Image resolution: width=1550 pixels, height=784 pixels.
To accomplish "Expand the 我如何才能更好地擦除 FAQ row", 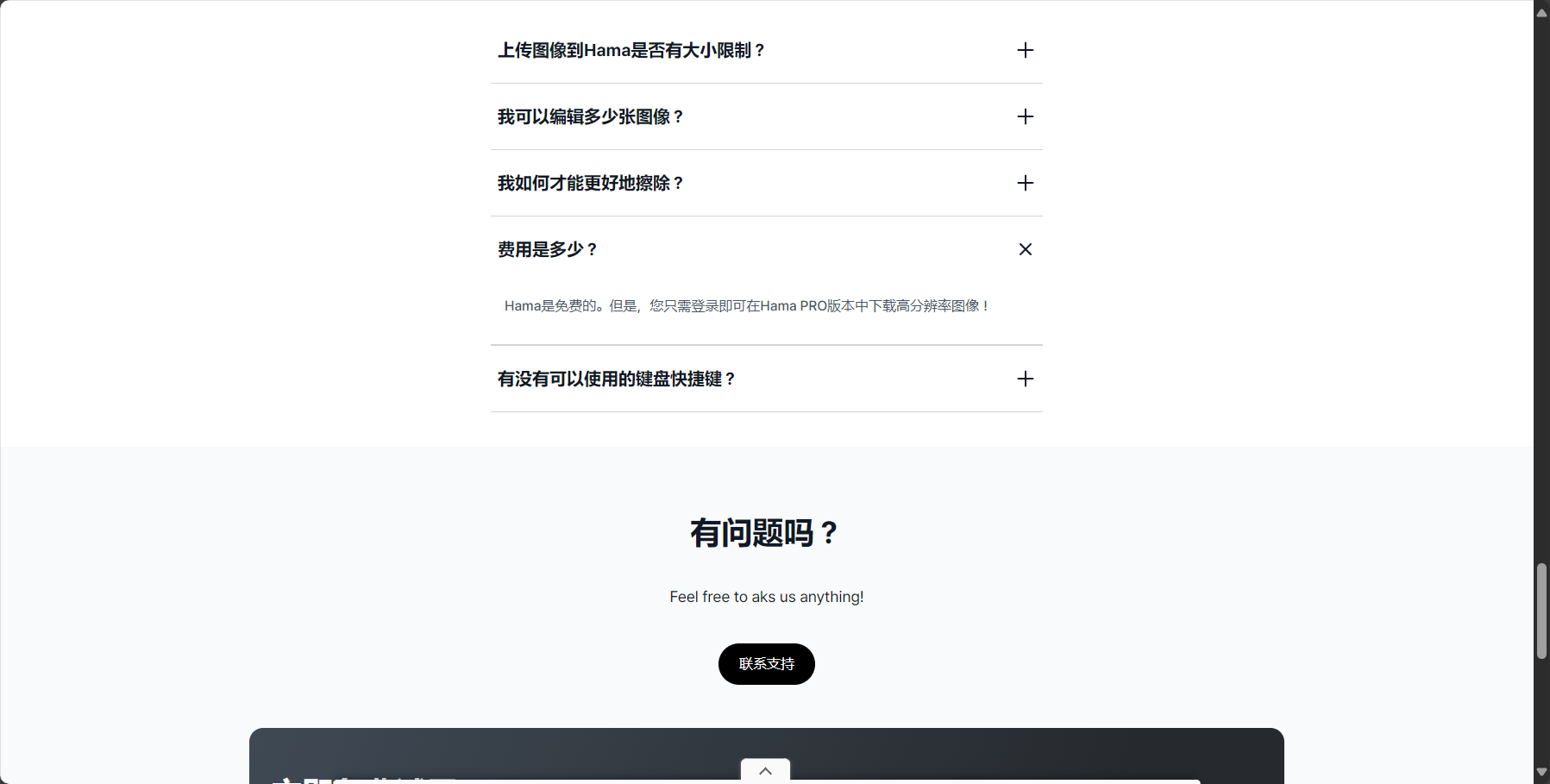I will point(766,183).
